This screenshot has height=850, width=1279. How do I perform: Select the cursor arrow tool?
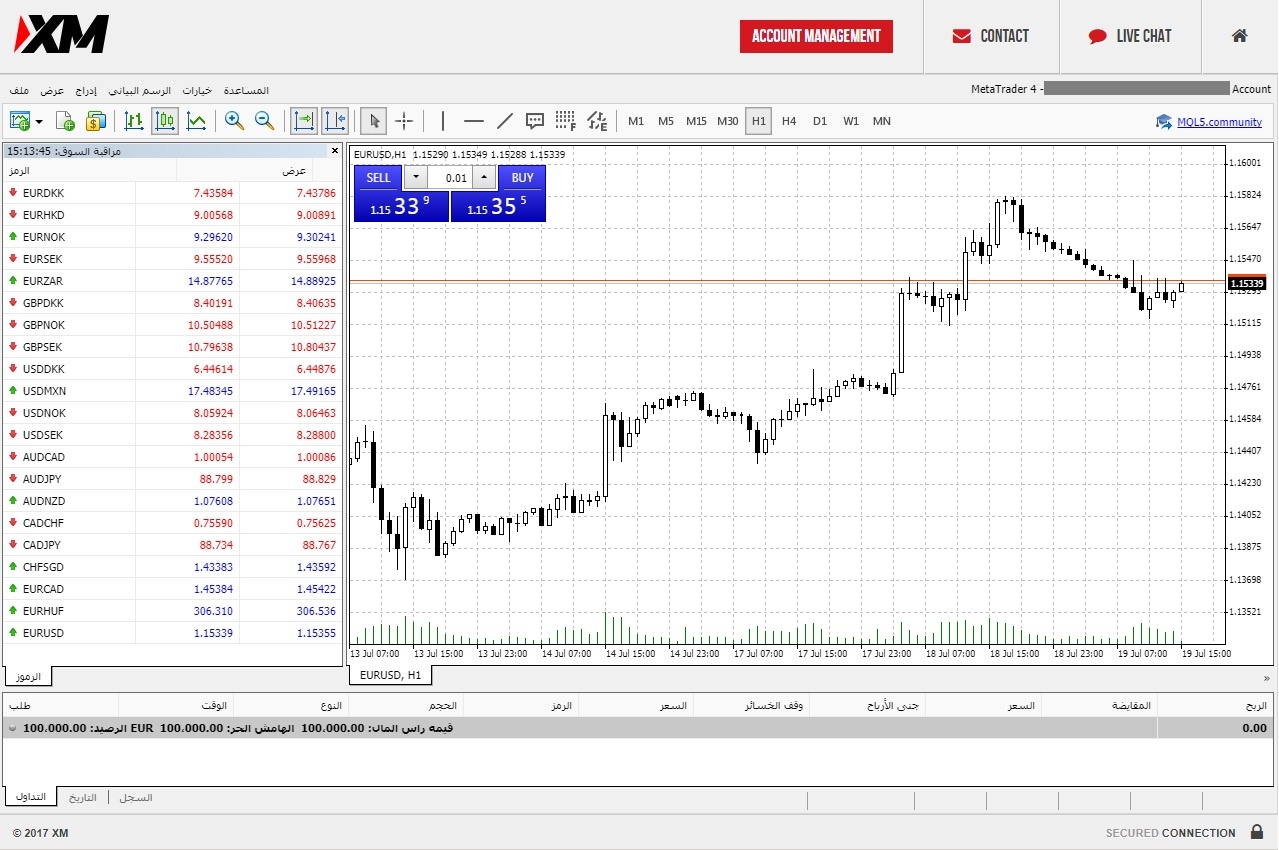374,121
